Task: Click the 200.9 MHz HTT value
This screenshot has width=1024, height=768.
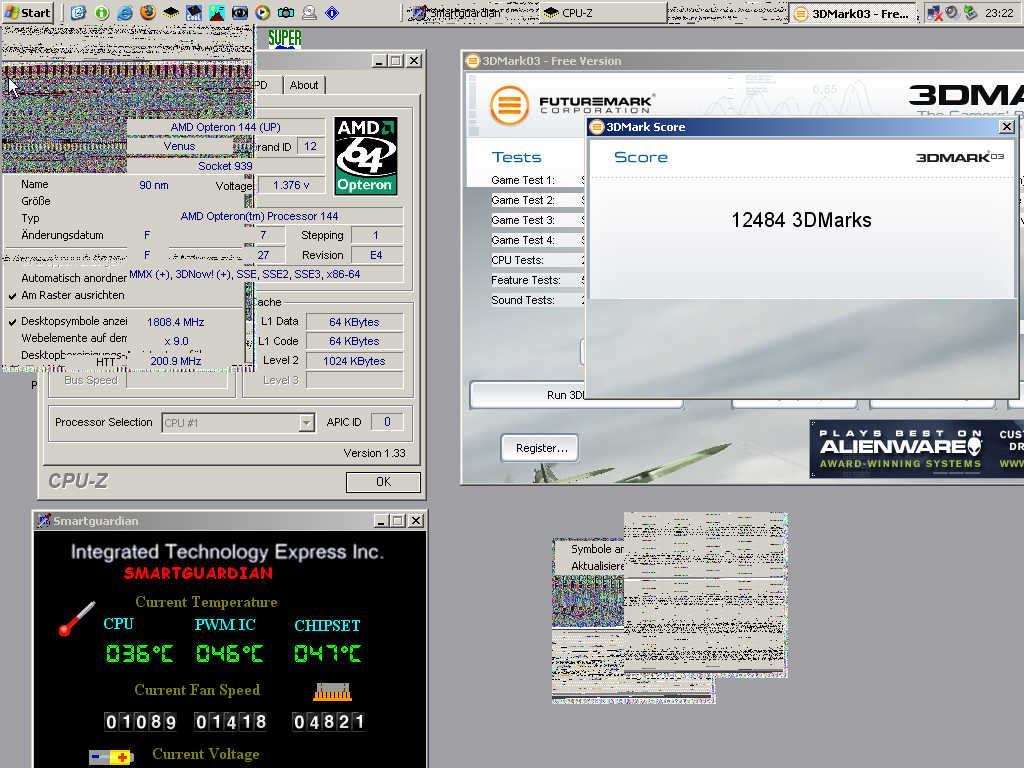Action: pyautogui.click(x=176, y=360)
